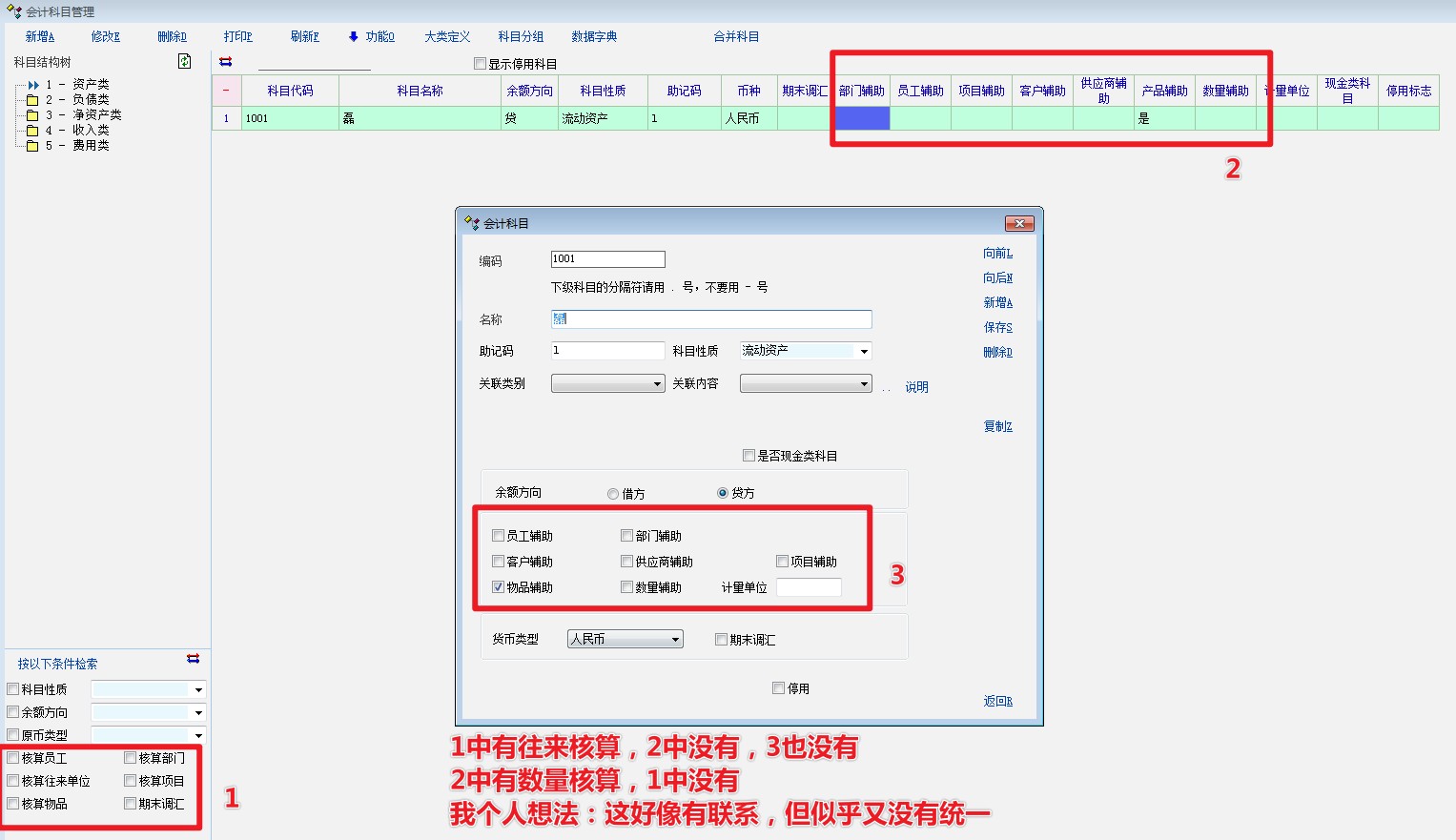1456x840 pixels.
Task: Click the folder icon for 负债类
Action: [32, 100]
